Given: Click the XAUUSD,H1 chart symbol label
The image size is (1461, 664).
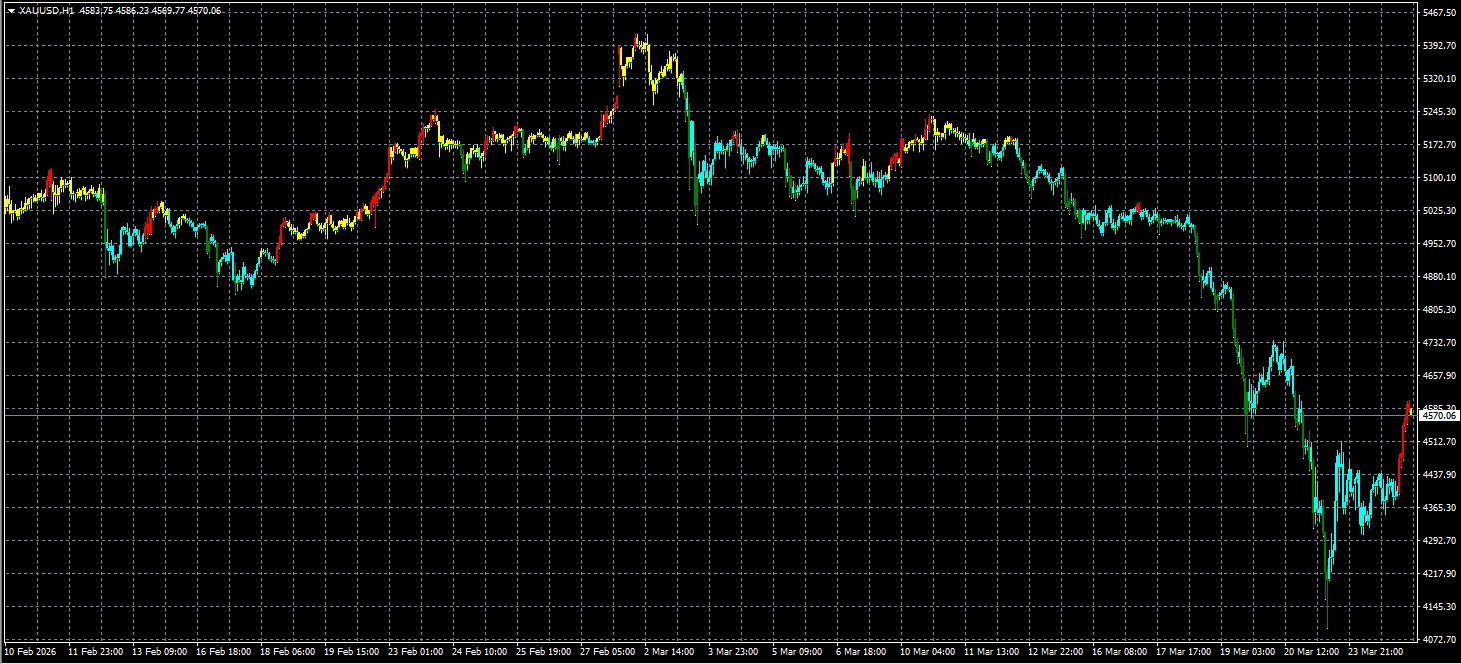Looking at the screenshot, I should (x=47, y=10).
